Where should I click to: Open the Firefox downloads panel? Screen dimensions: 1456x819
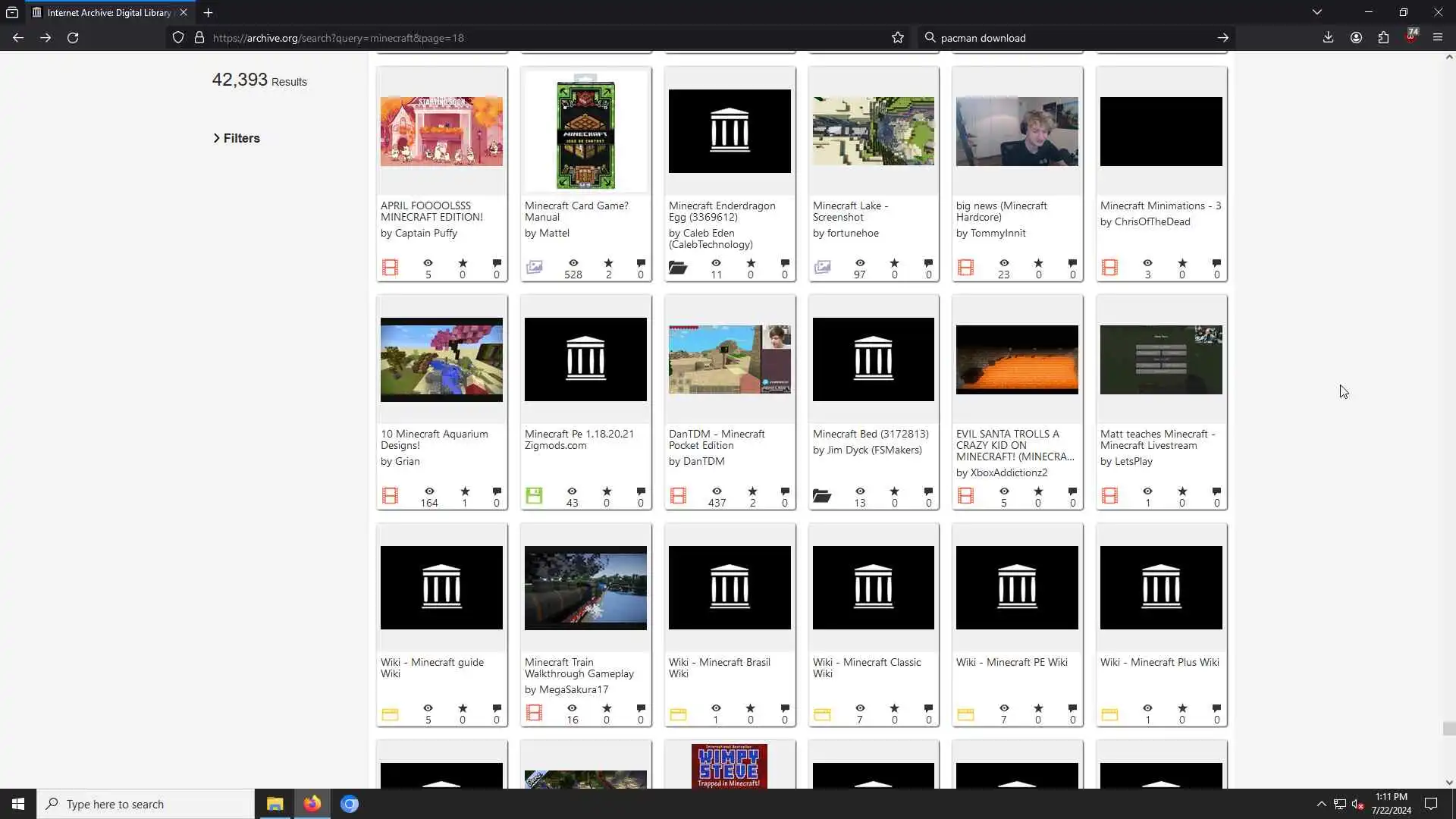point(1328,38)
